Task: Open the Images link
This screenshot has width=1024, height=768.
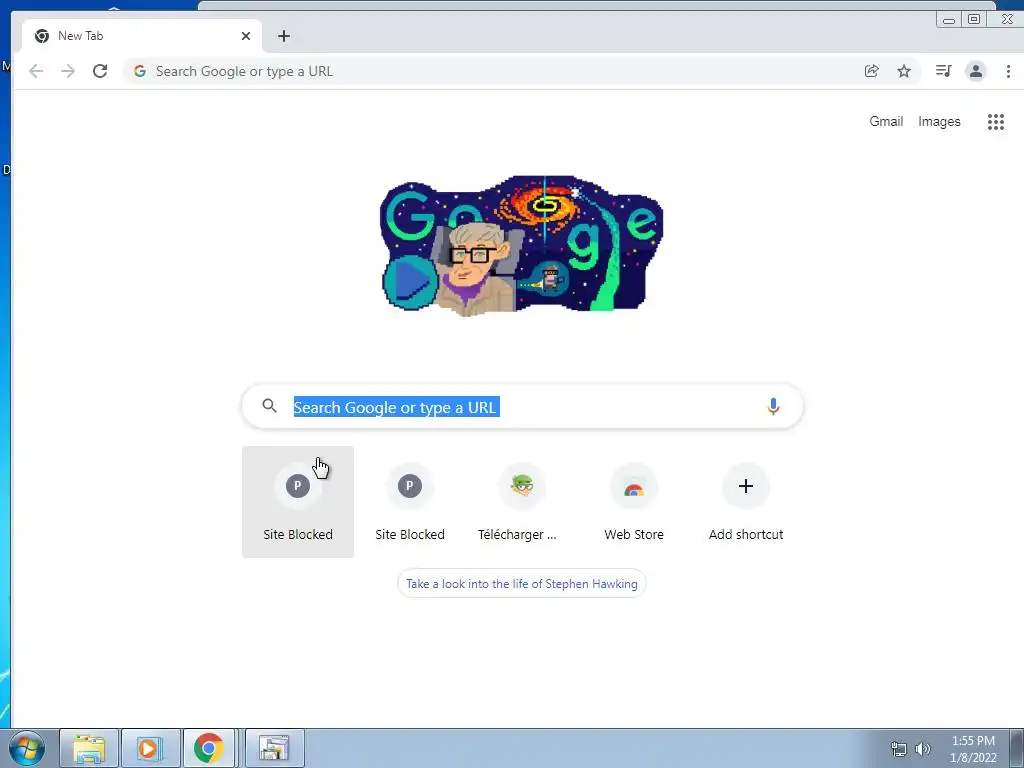Action: pyautogui.click(x=939, y=121)
